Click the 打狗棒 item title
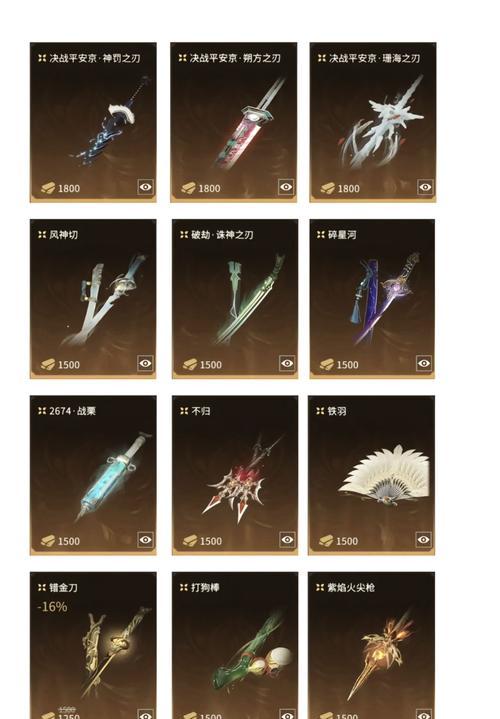 coord(205,587)
